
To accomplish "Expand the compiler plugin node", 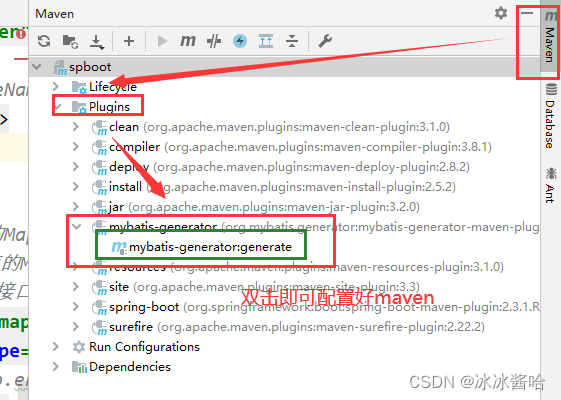I will [x=75, y=147].
